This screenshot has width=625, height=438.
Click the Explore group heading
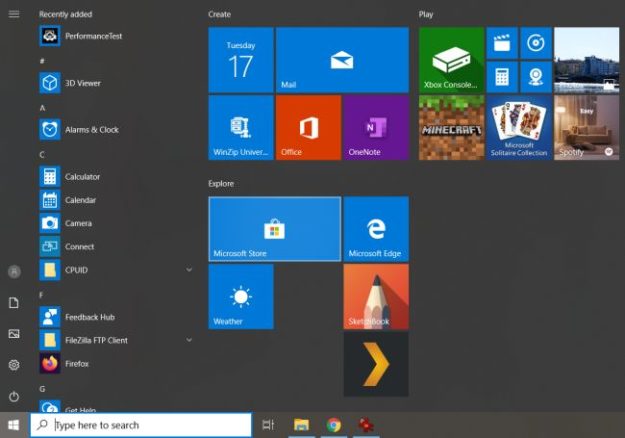pyautogui.click(x=221, y=184)
